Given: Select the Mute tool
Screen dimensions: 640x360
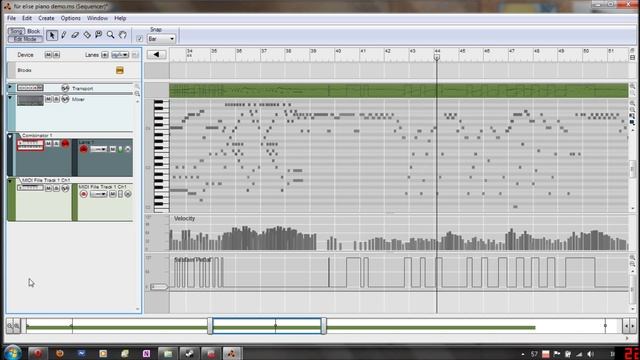Looking at the screenshot, I should [98, 36].
